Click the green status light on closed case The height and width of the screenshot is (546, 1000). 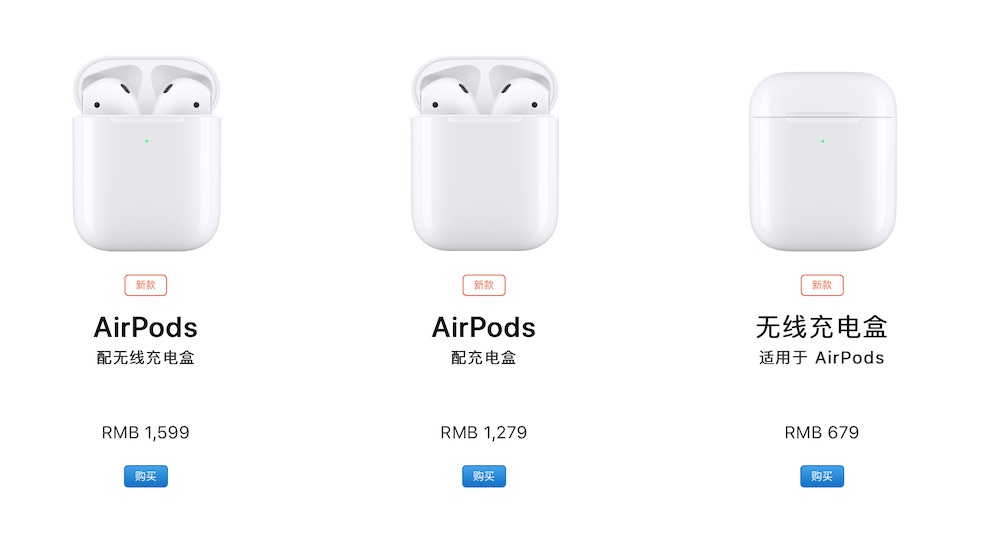822,141
